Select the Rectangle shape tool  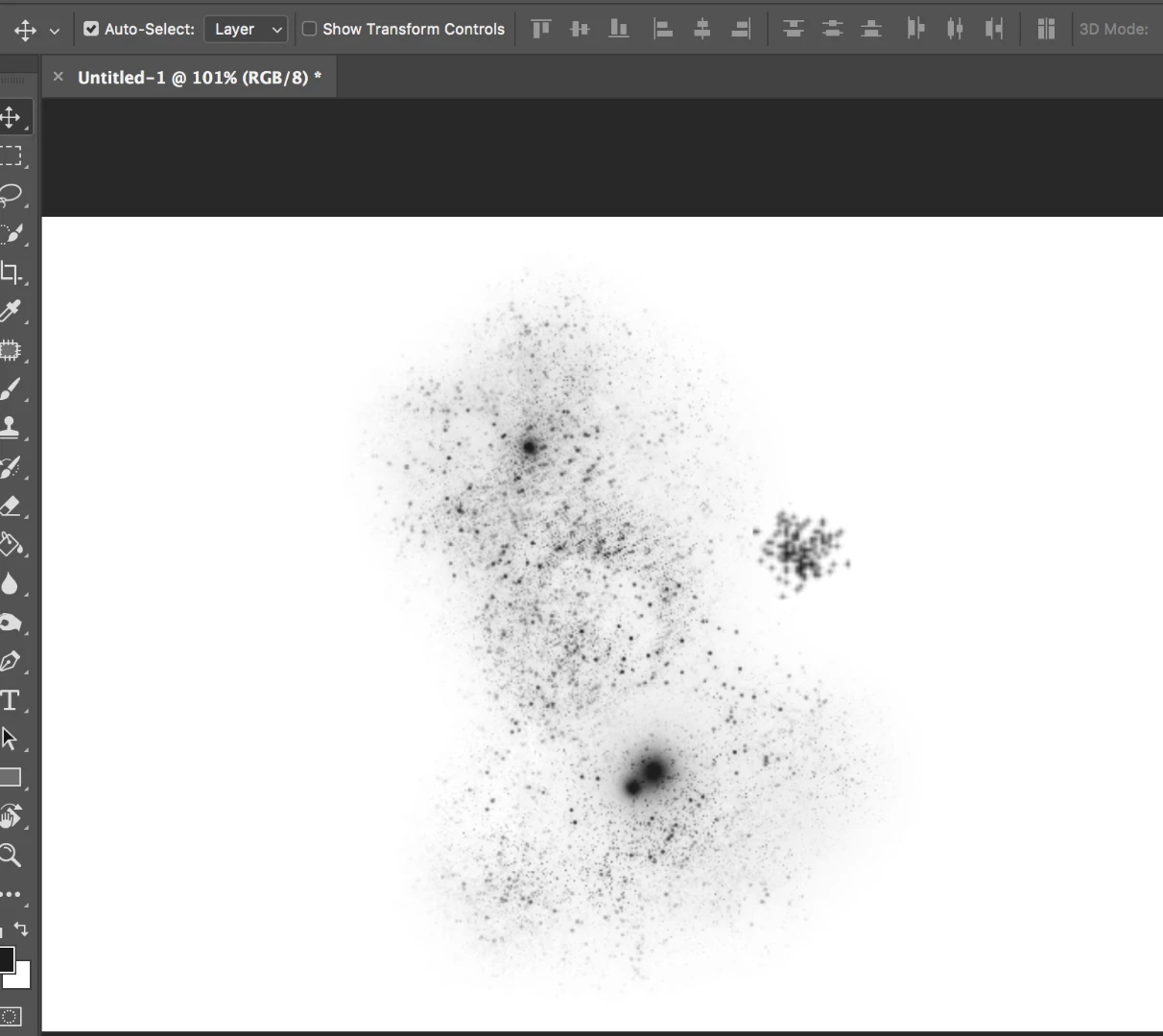coord(11,778)
